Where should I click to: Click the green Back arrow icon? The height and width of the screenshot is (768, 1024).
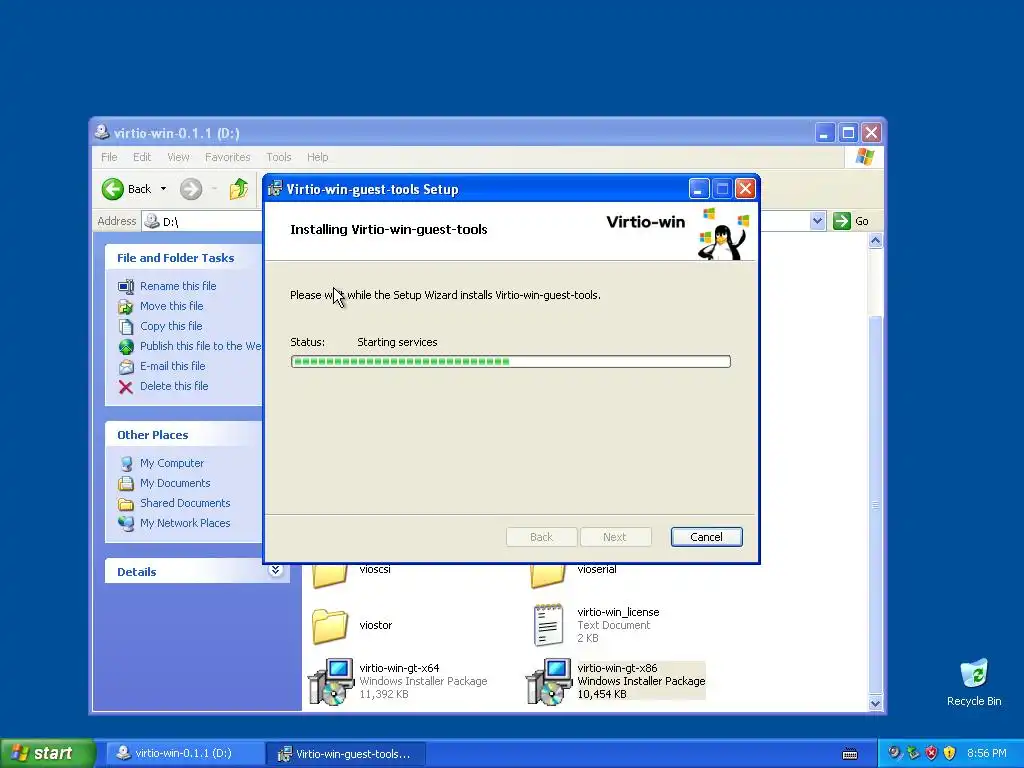tap(112, 189)
